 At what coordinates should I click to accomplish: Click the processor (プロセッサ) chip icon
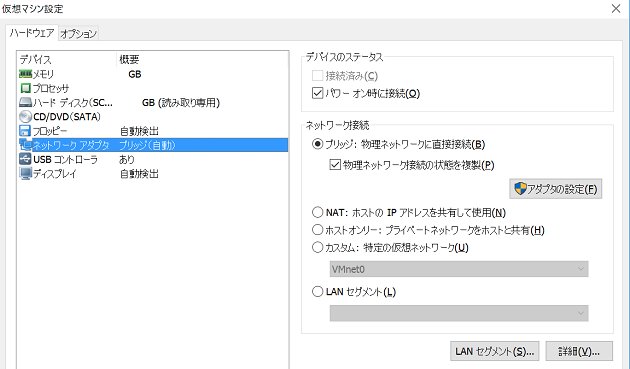25,88
